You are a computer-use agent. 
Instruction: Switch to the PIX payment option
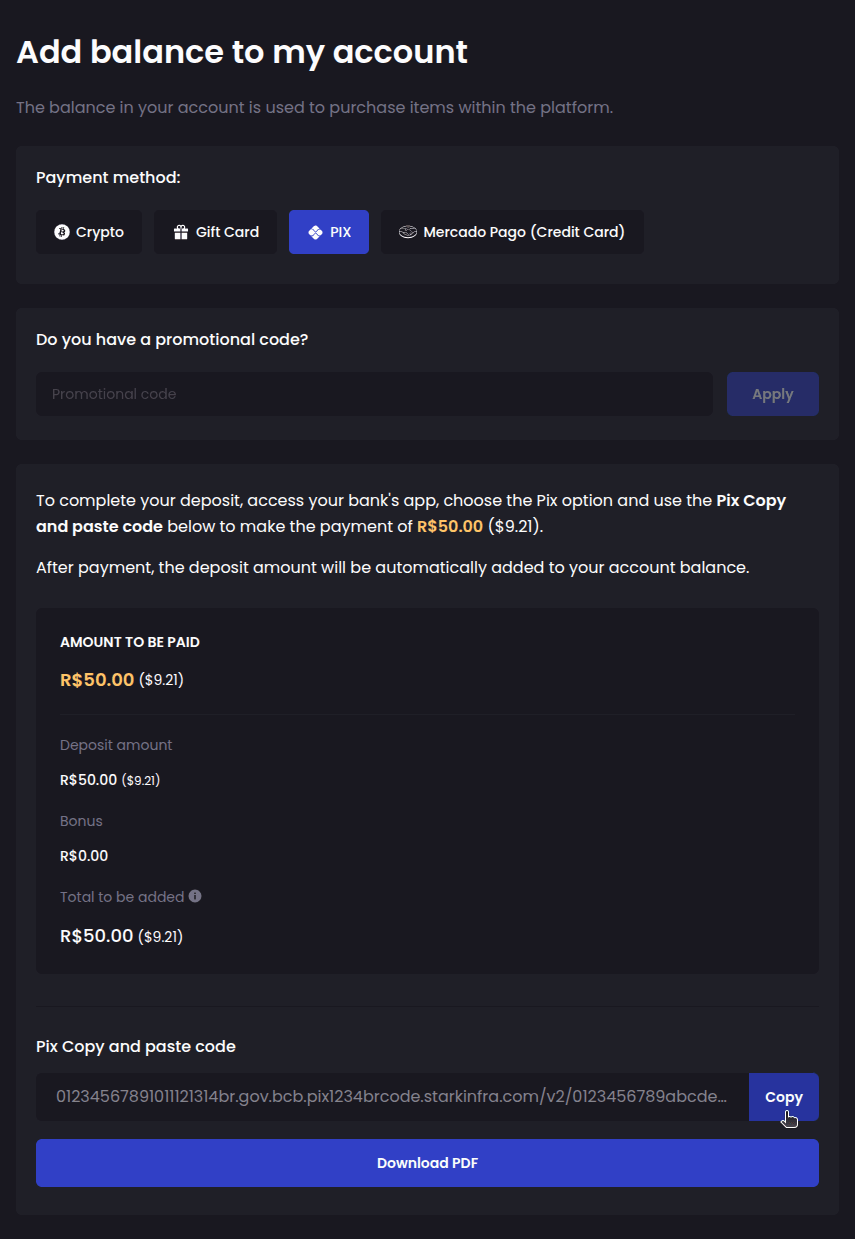[329, 231]
